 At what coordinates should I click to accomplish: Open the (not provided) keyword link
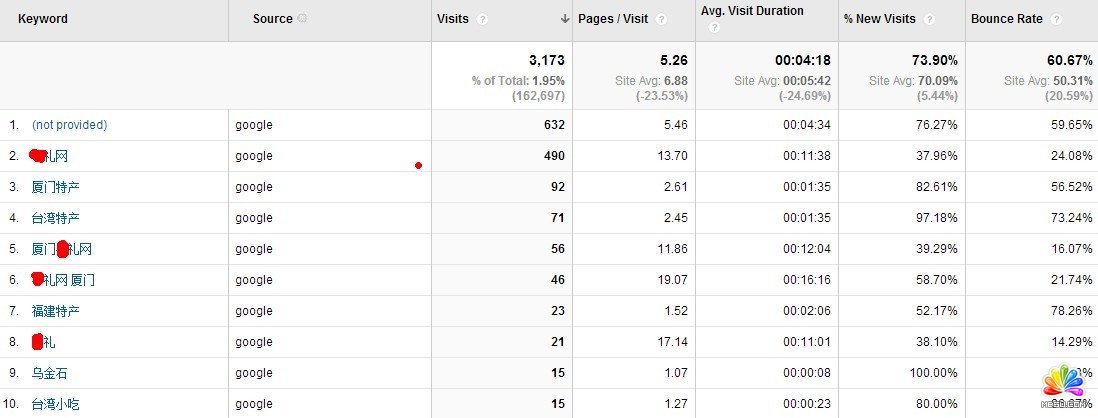tap(69, 125)
